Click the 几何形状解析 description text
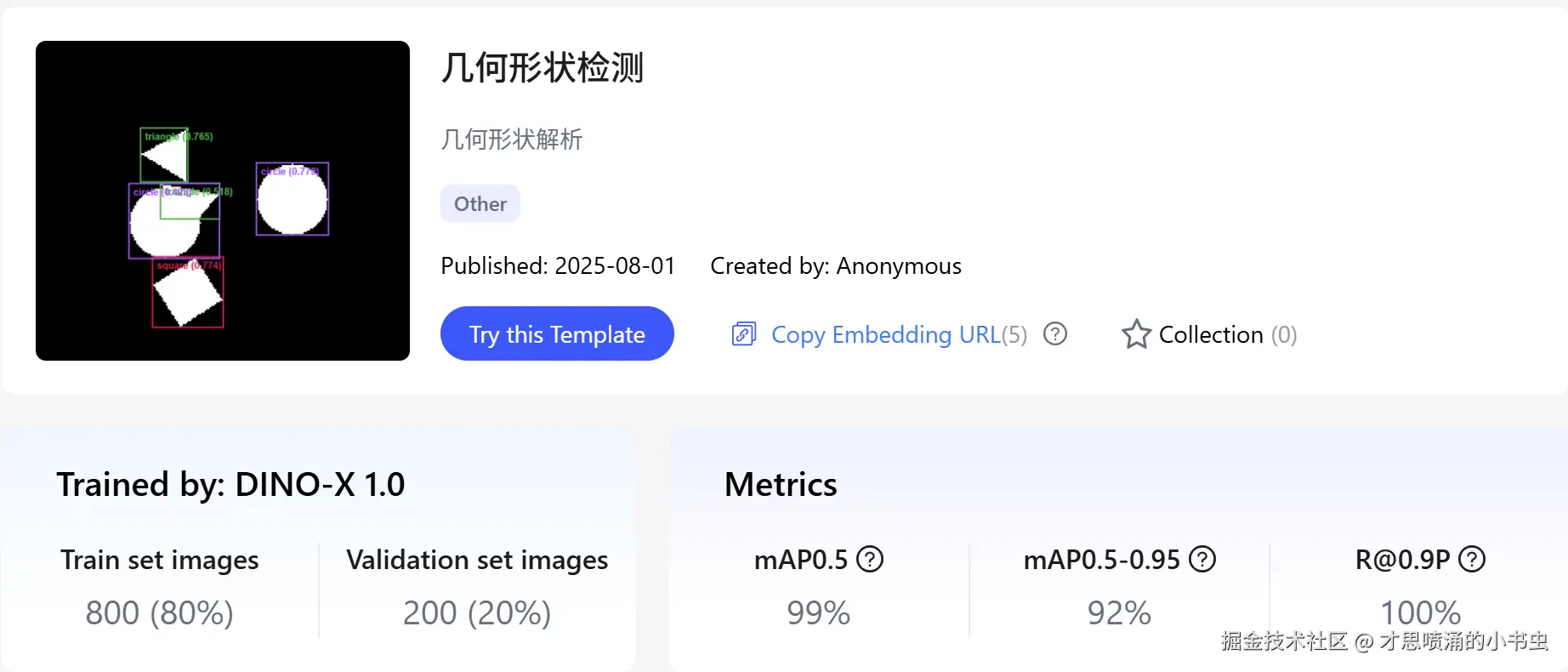 512,139
